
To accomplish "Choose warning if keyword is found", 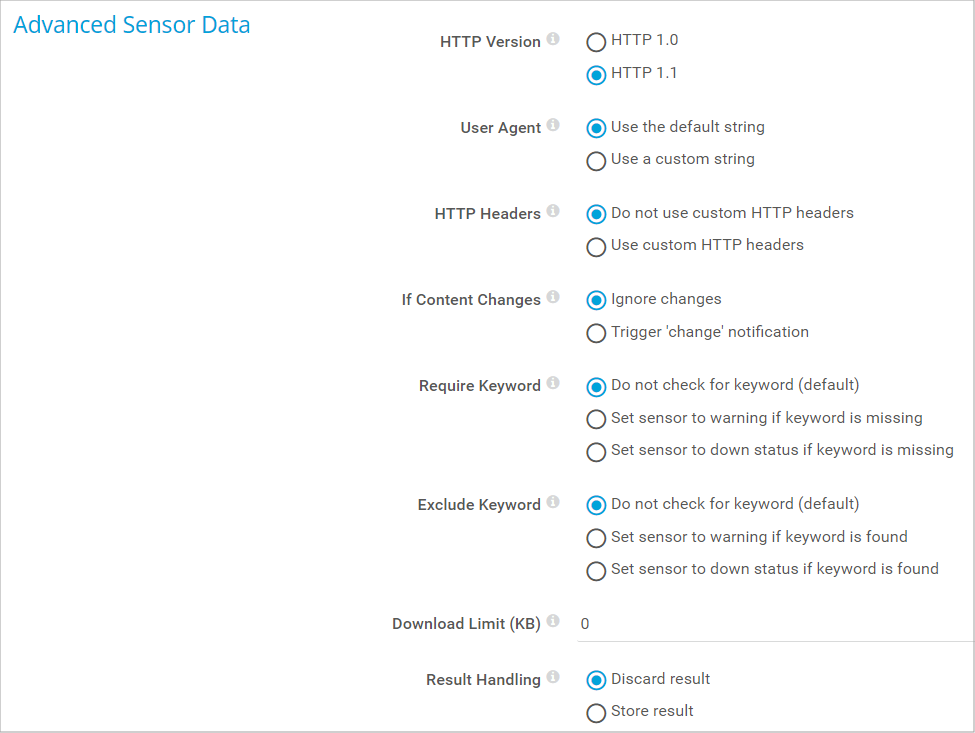I will 596,538.
